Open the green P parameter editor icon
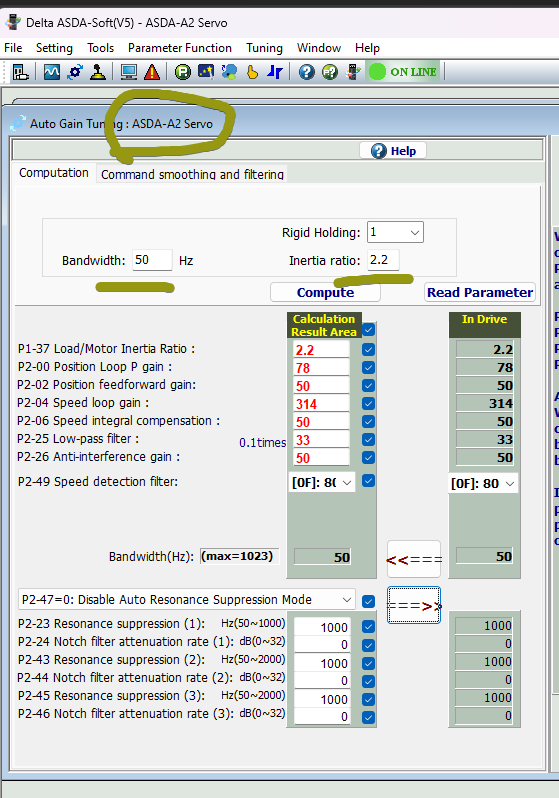Image resolution: width=559 pixels, height=798 pixels. [x=183, y=72]
